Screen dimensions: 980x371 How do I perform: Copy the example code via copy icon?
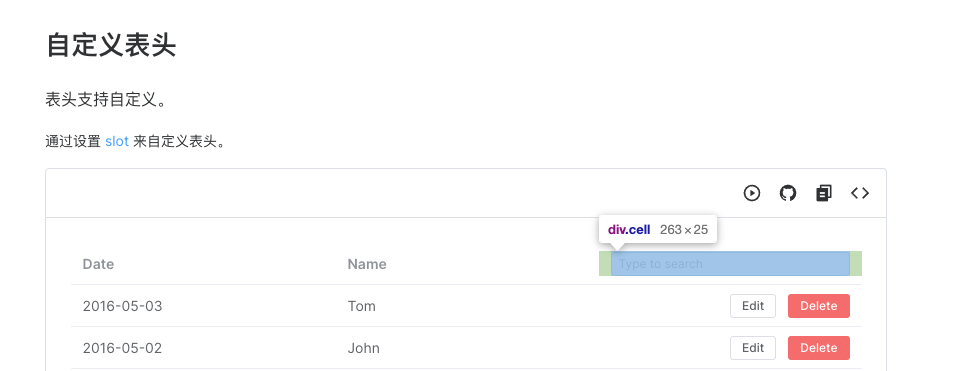pos(824,194)
